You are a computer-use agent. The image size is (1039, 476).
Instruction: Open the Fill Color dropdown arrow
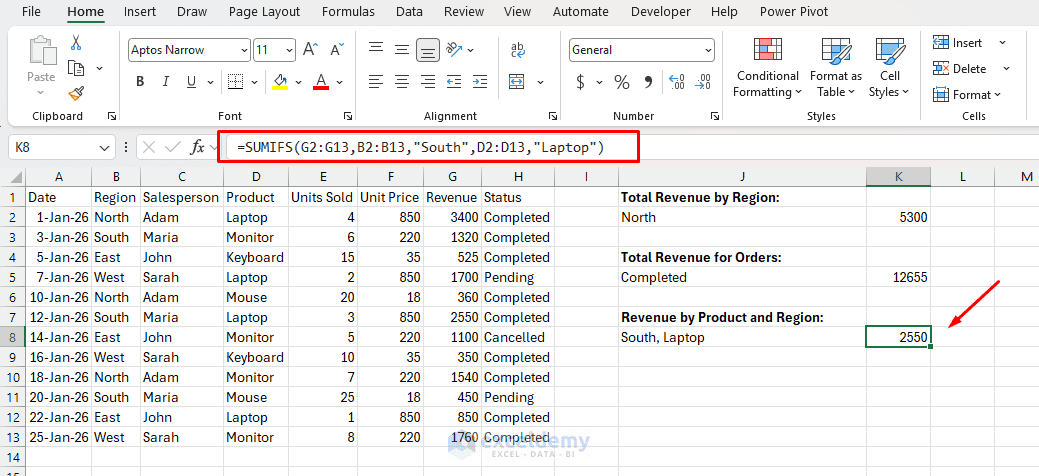pos(298,82)
